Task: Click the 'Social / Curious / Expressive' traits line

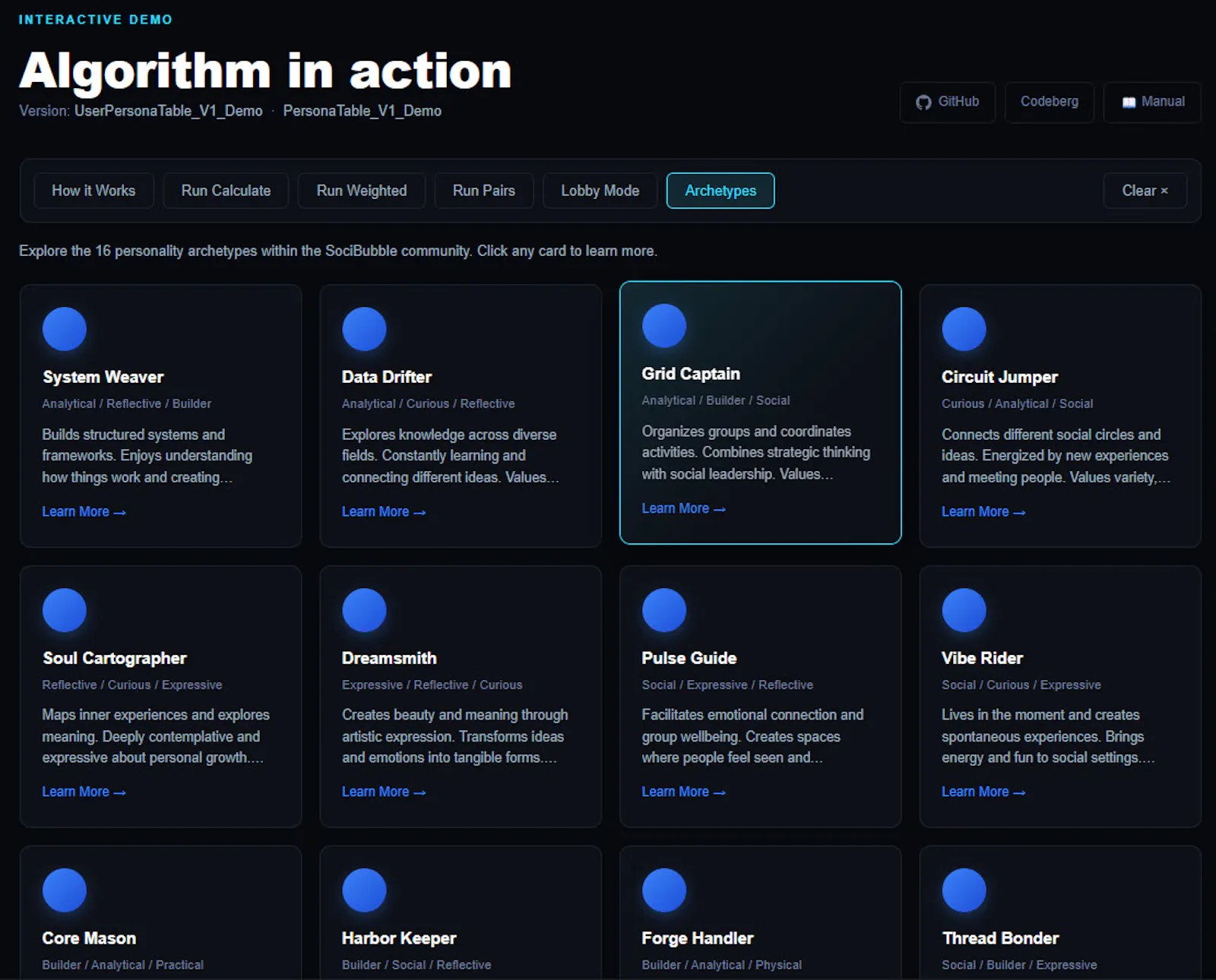Action: pyautogui.click(x=1021, y=684)
